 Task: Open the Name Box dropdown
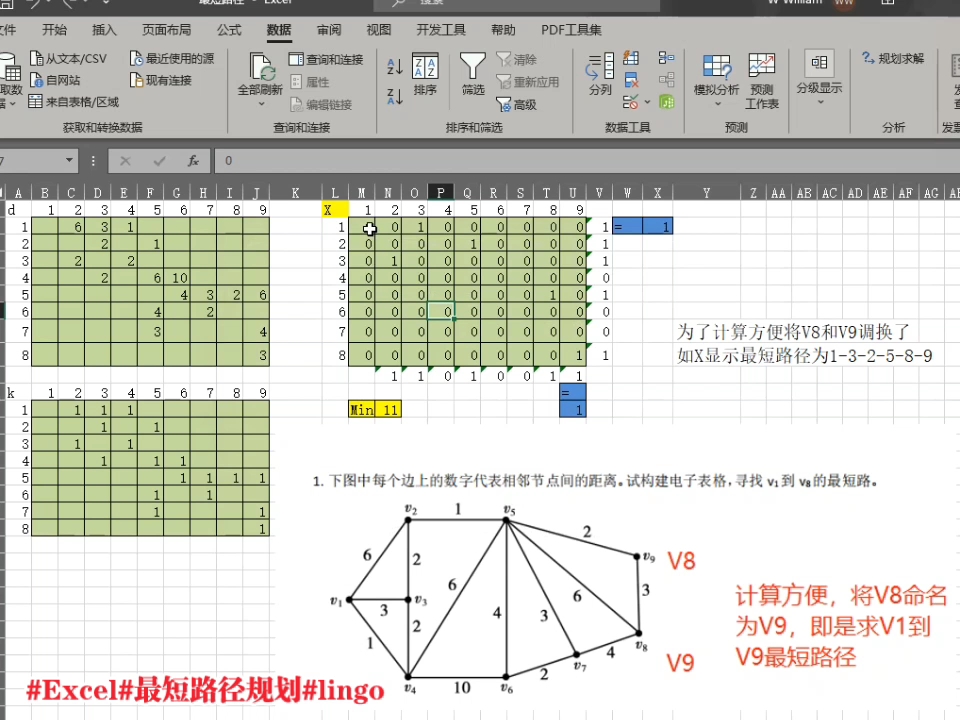[x=68, y=160]
